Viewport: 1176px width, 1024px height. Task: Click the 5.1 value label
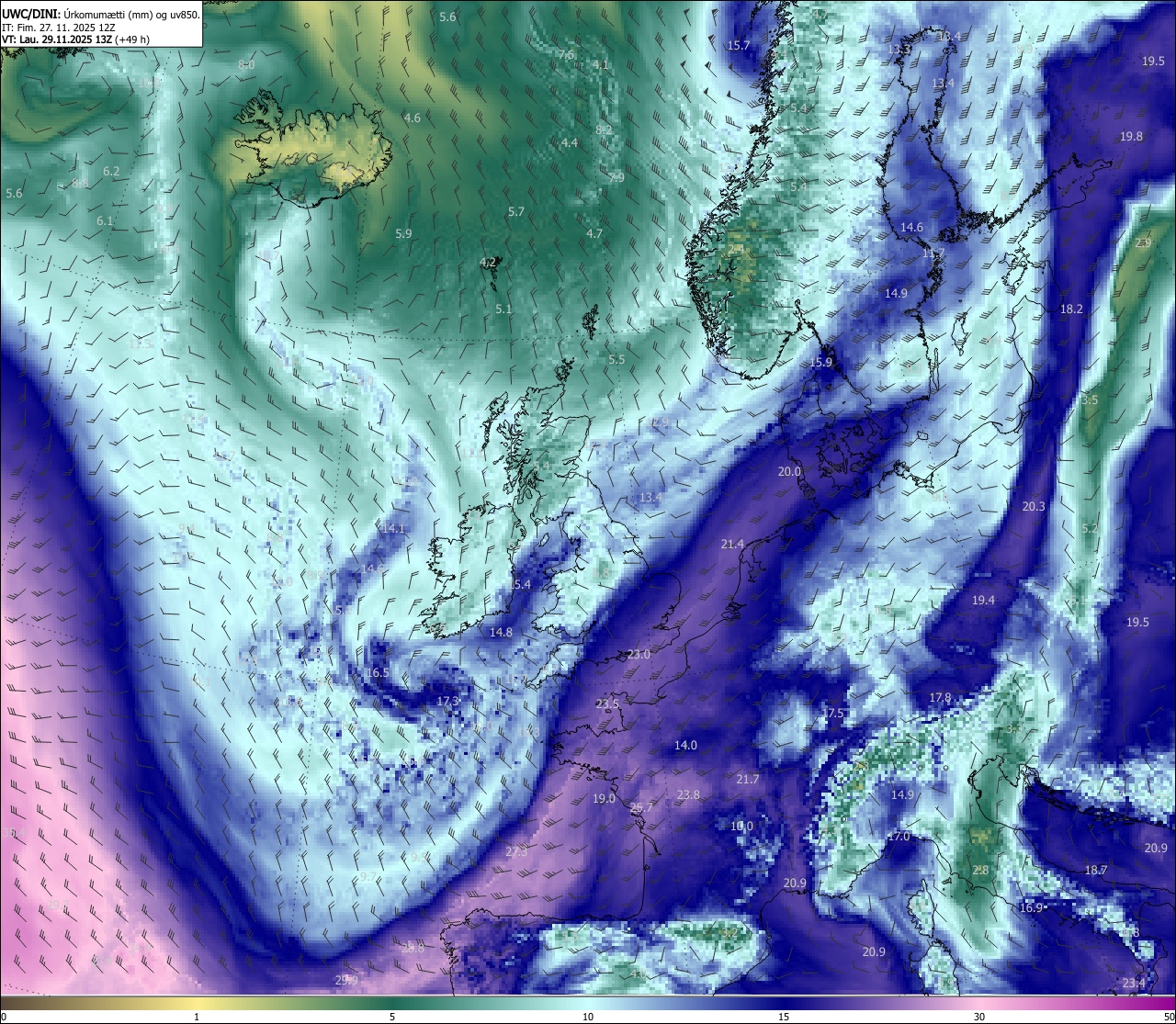(503, 309)
